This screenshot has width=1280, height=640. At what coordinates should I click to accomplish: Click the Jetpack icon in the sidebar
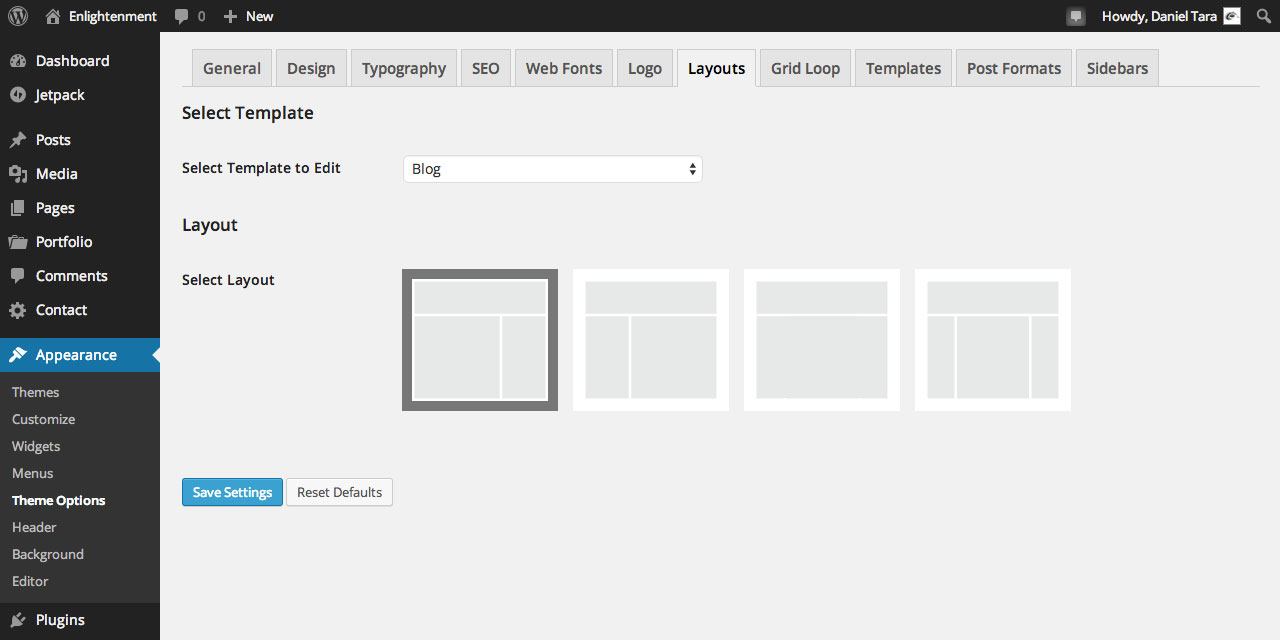coord(22,95)
